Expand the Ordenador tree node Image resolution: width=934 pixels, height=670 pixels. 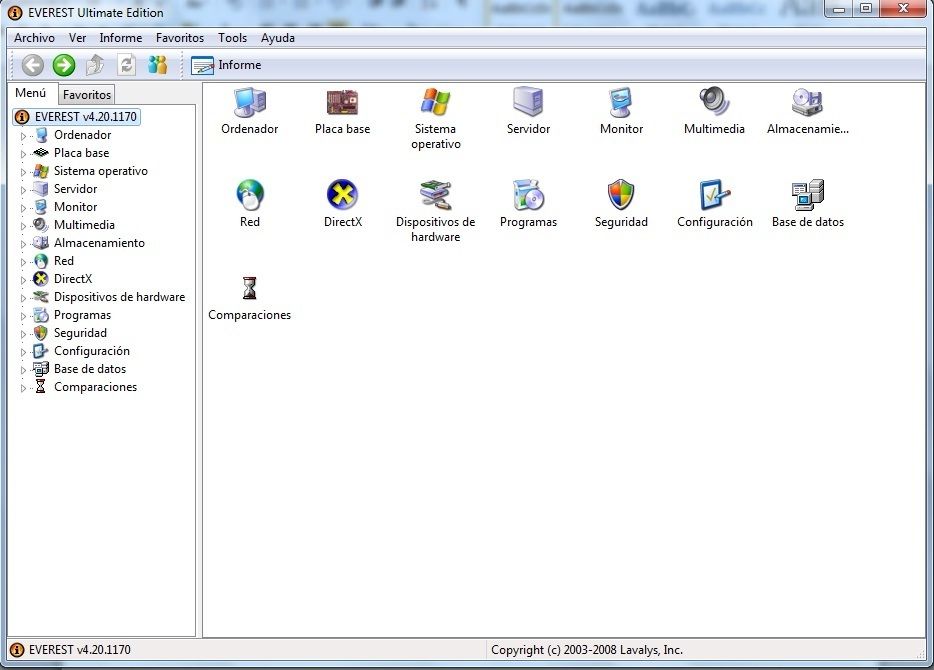pyautogui.click(x=24, y=136)
